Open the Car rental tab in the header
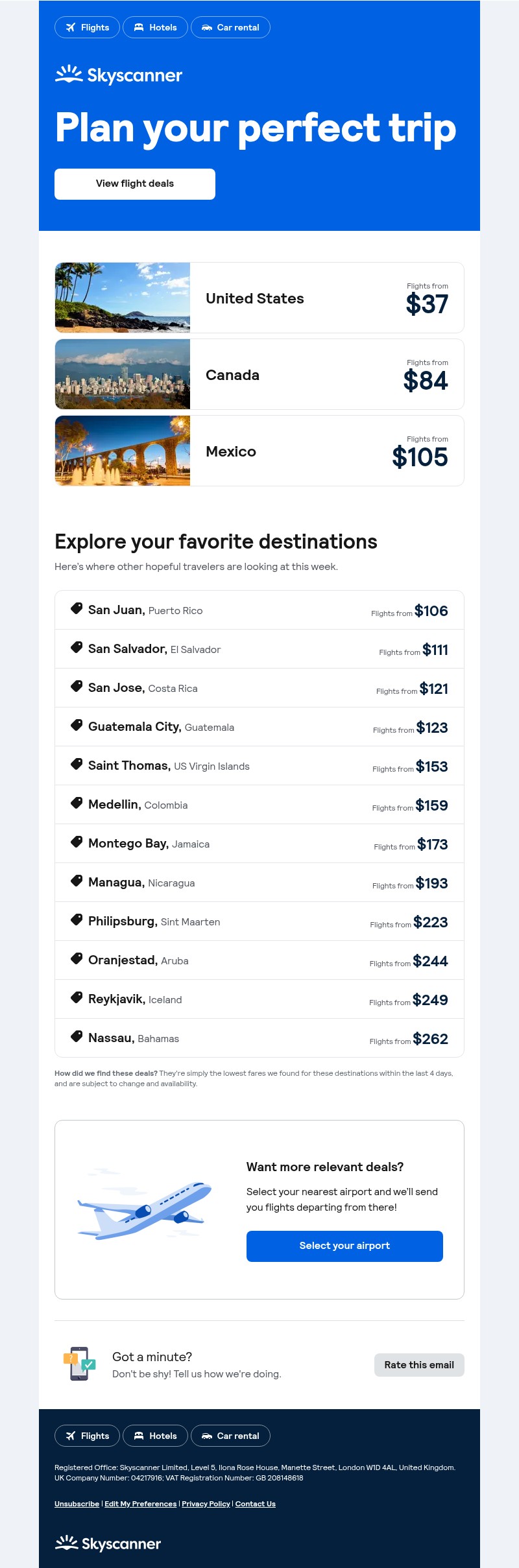 click(230, 27)
